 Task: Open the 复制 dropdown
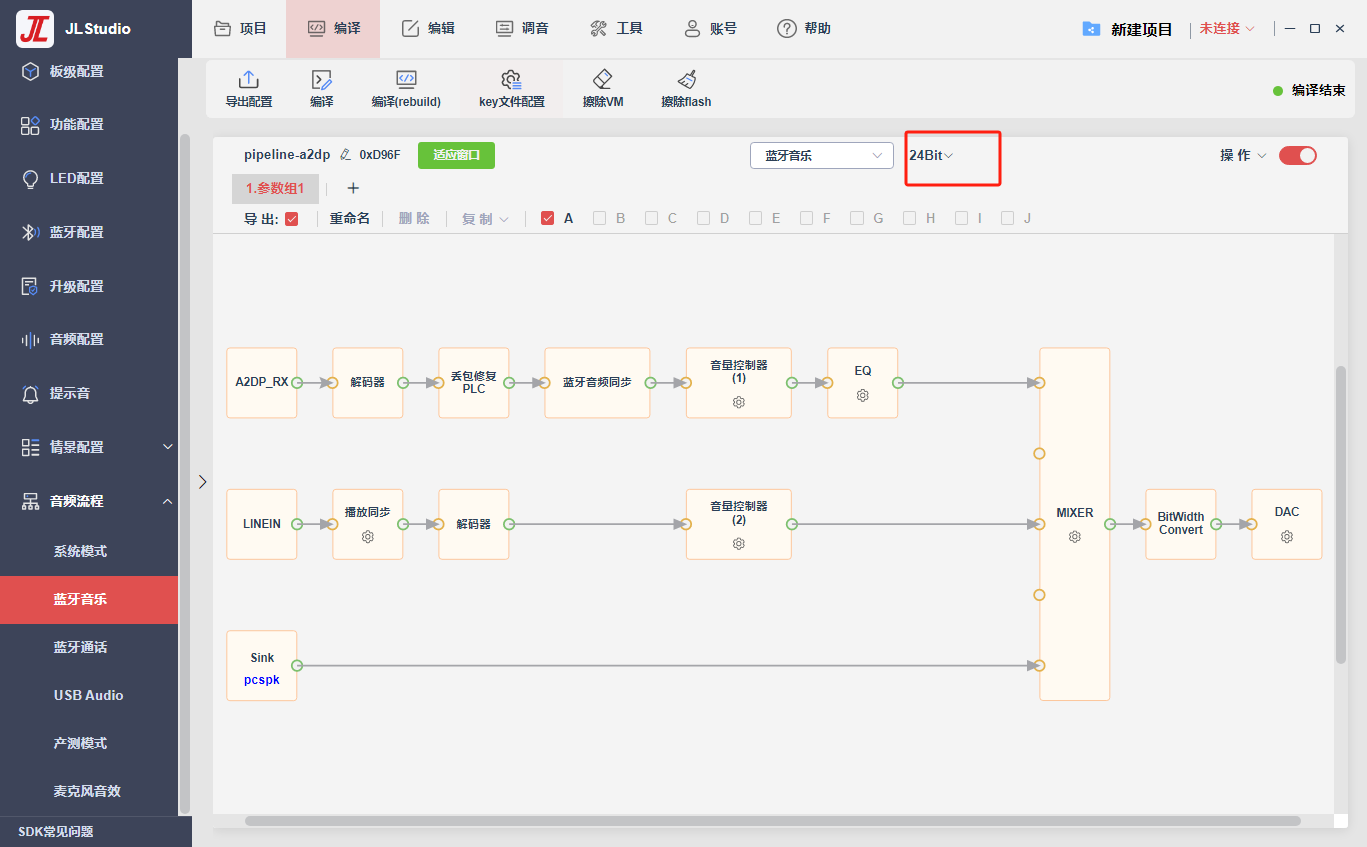tap(485, 219)
